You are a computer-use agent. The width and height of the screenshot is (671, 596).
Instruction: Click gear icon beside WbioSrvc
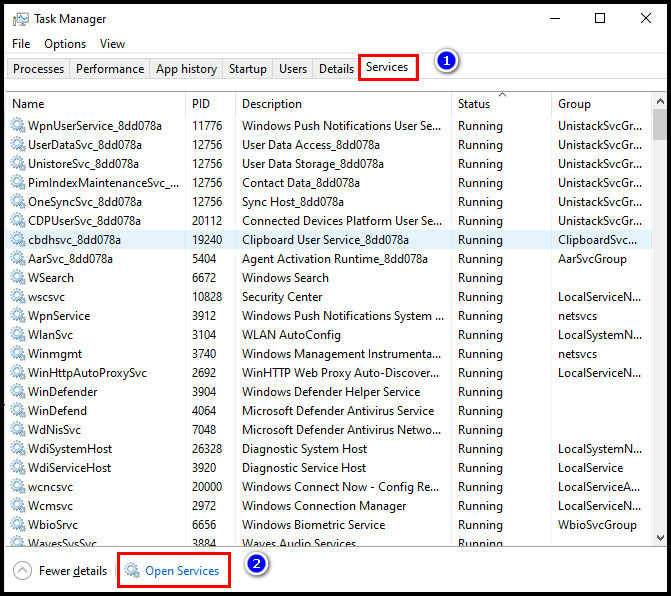18,525
